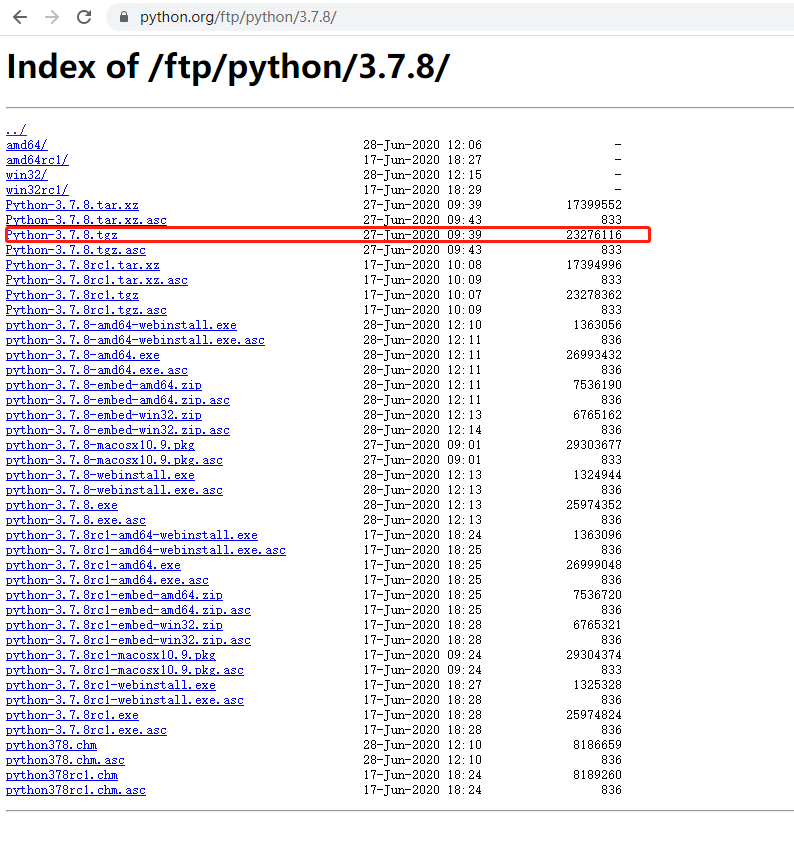Image resolution: width=794 pixels, height=855 pixels.
Task: Click the padlock site security icon
Action: tap(124, 17)
